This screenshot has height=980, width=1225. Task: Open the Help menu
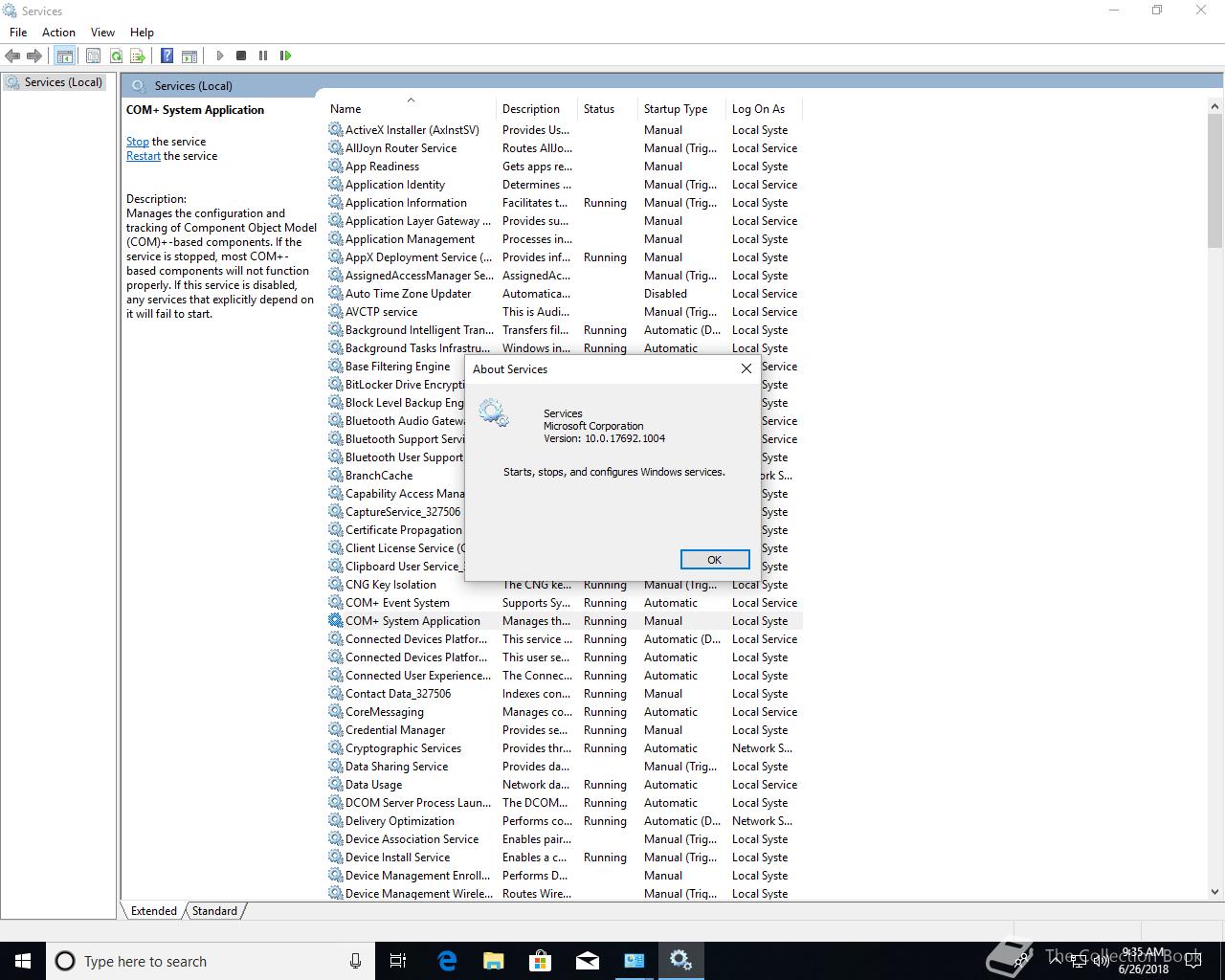point(142,32)
